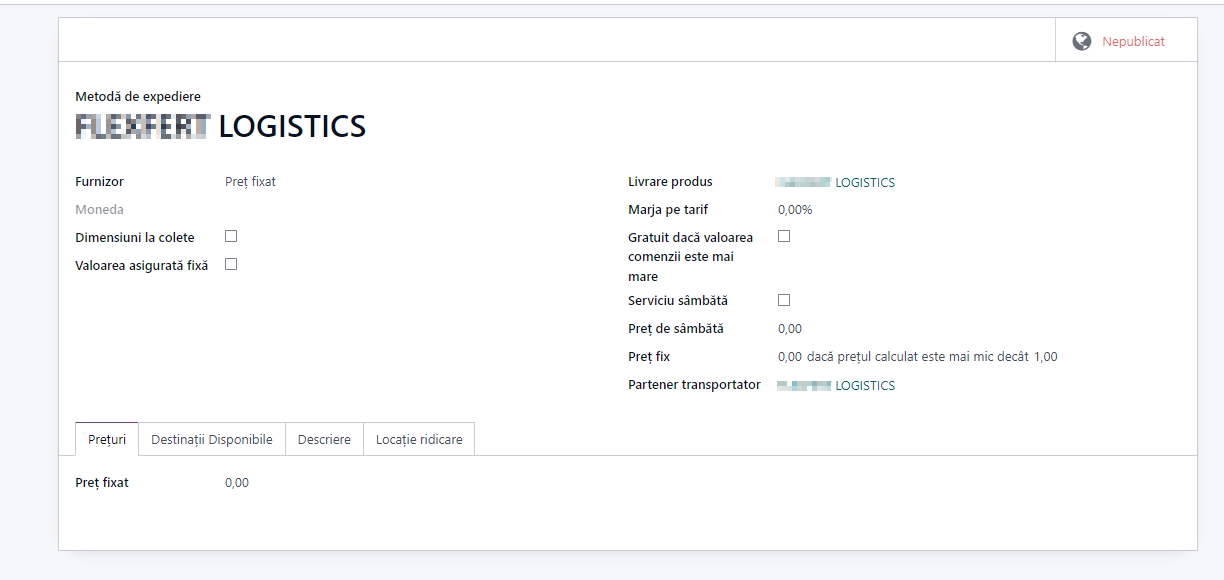Click the Serviciu sâmbătă label
The width and height of the screenshot is (1224, 580).
pos(678,300)
